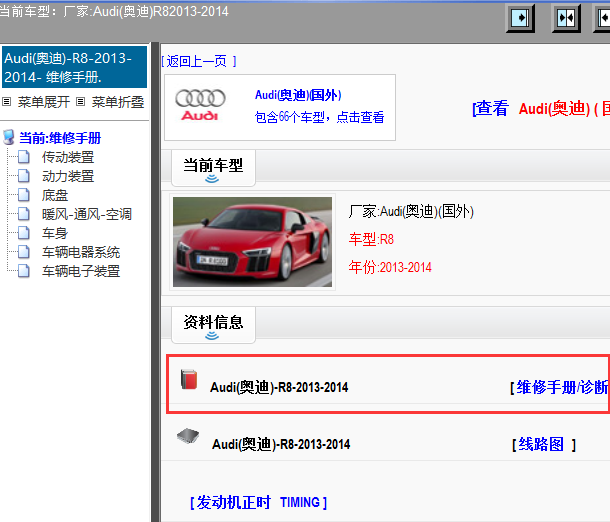This screenshot has width=610, height=522.
Task: Click 菜单折叠 text to collapse menu
Action: (118, 102)
